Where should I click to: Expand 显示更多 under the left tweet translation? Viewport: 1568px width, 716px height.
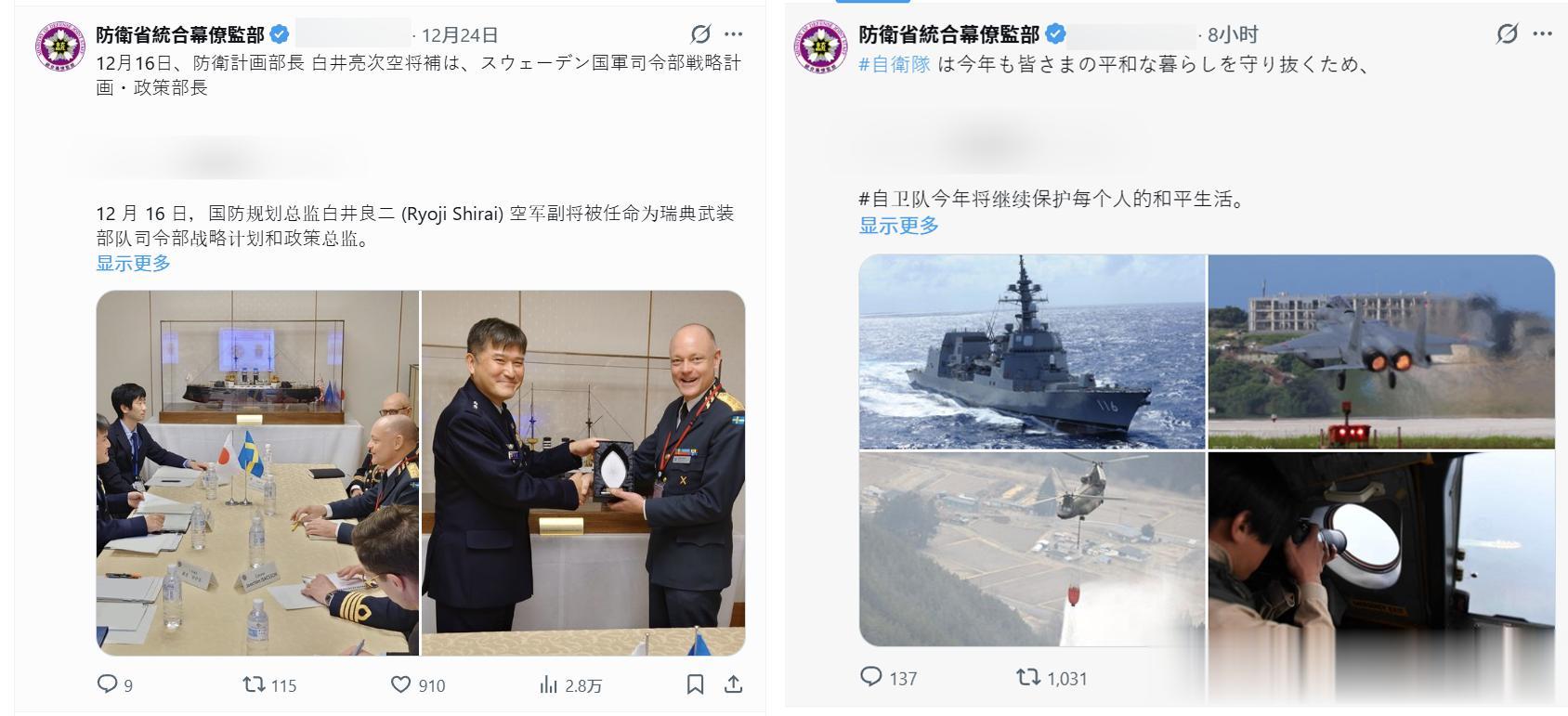pyautogui.click(x=134, y=263)
